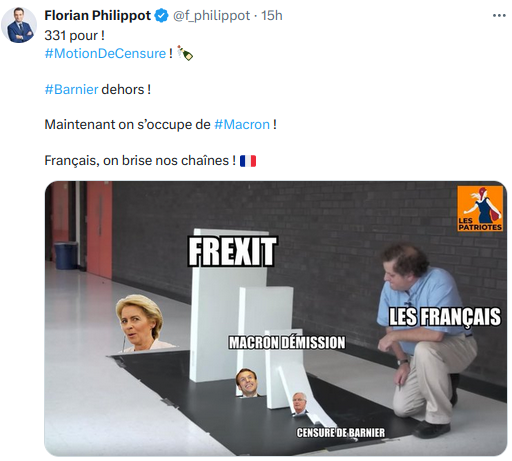
Task: Click the French flag emoji
Action: (x=248, y=161)
